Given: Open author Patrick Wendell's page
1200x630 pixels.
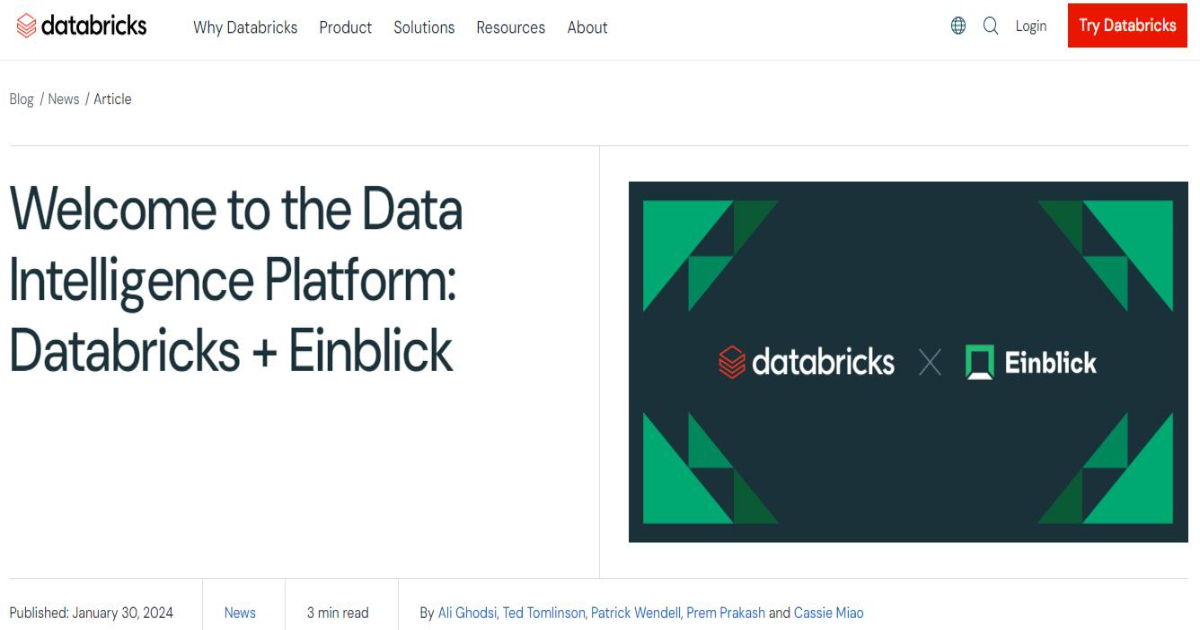Looking at the screenshot, I should [x=635, y=613].
